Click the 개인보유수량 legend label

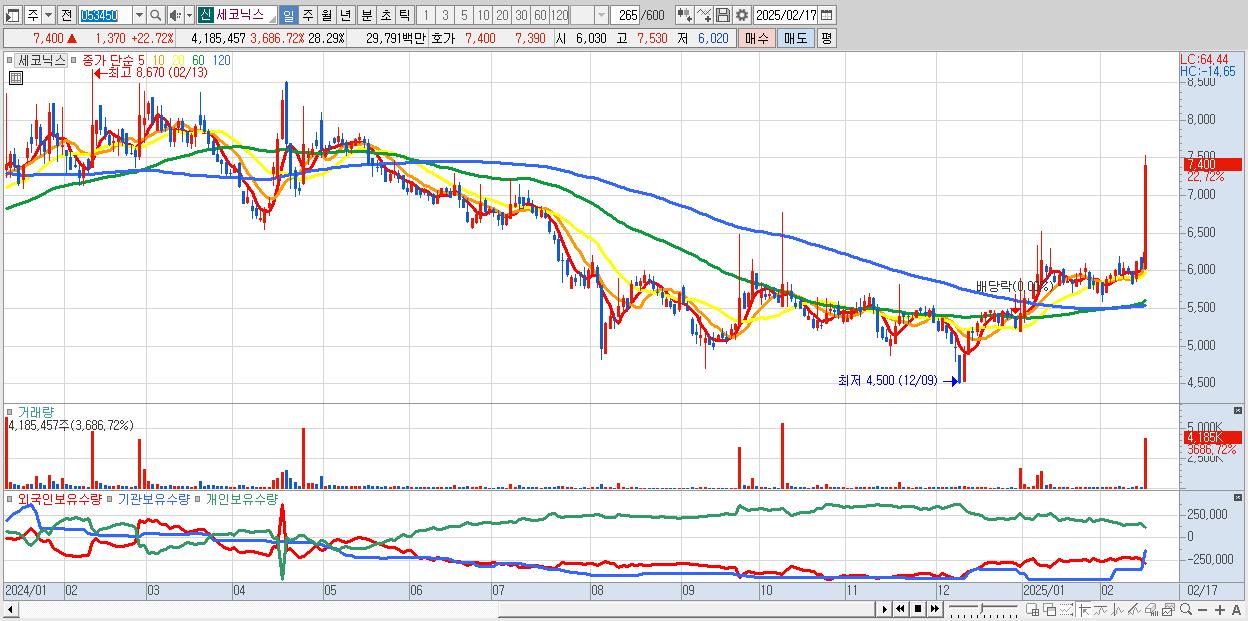click(241, 498)
